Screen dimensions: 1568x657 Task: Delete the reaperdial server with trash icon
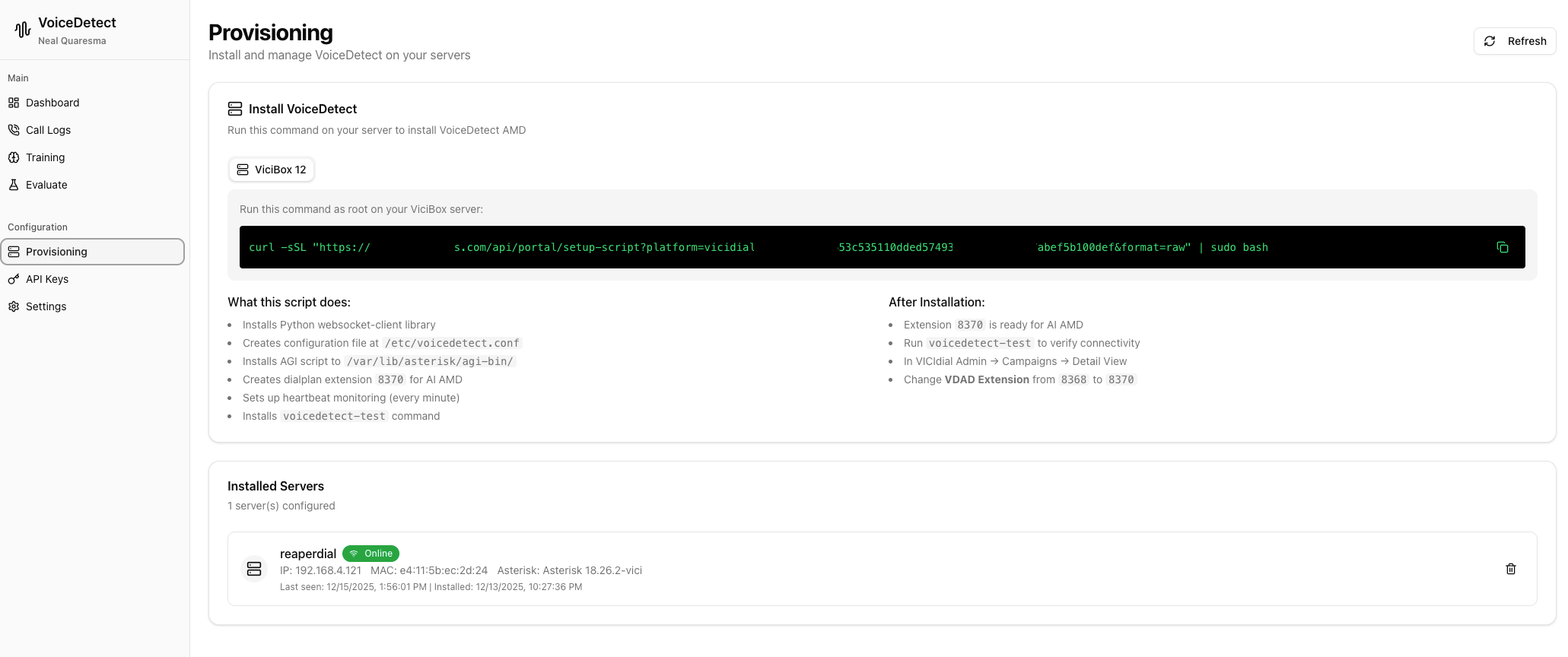click(x=1511, y=569)
